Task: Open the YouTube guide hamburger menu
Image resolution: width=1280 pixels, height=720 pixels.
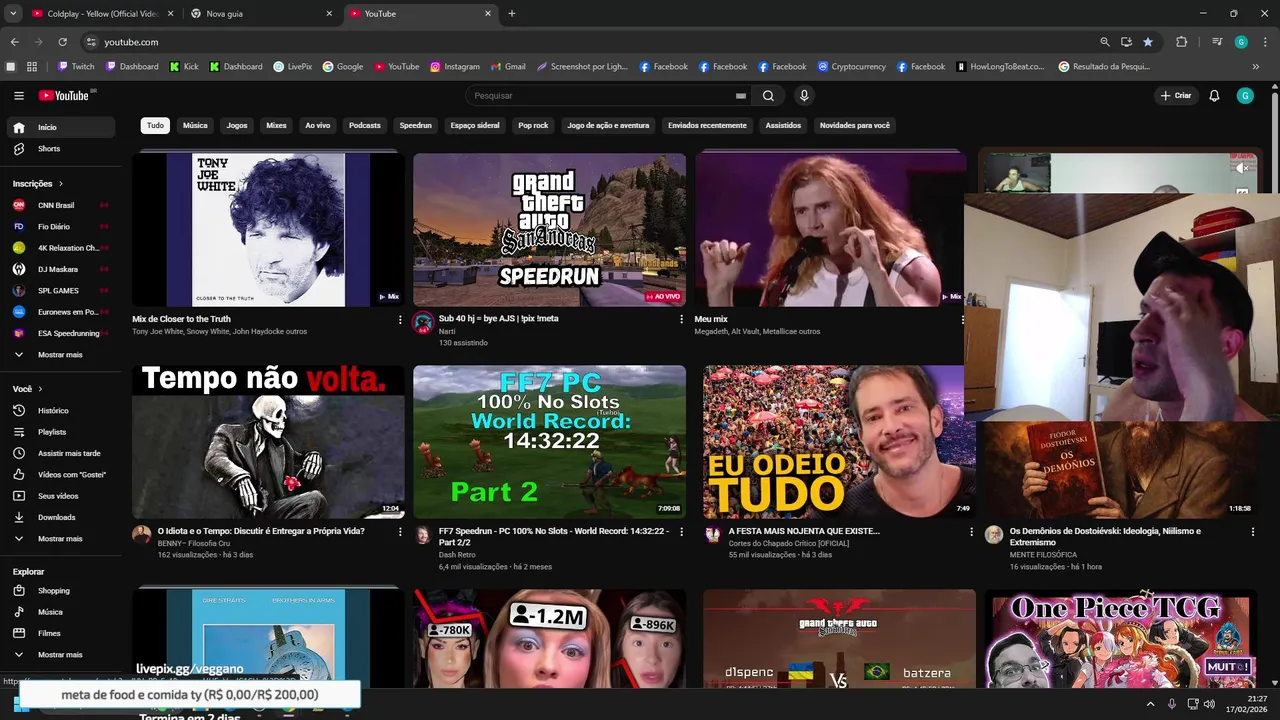Action: tap(19, 96)
